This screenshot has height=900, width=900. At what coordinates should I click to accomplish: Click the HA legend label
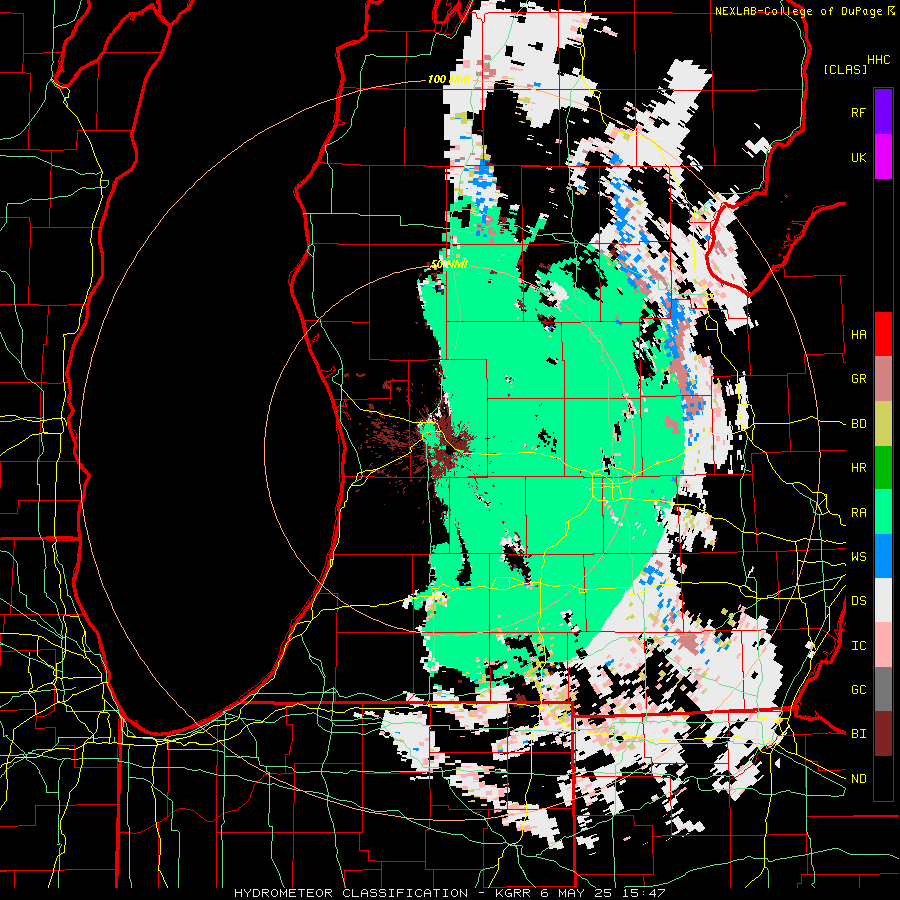859,334
